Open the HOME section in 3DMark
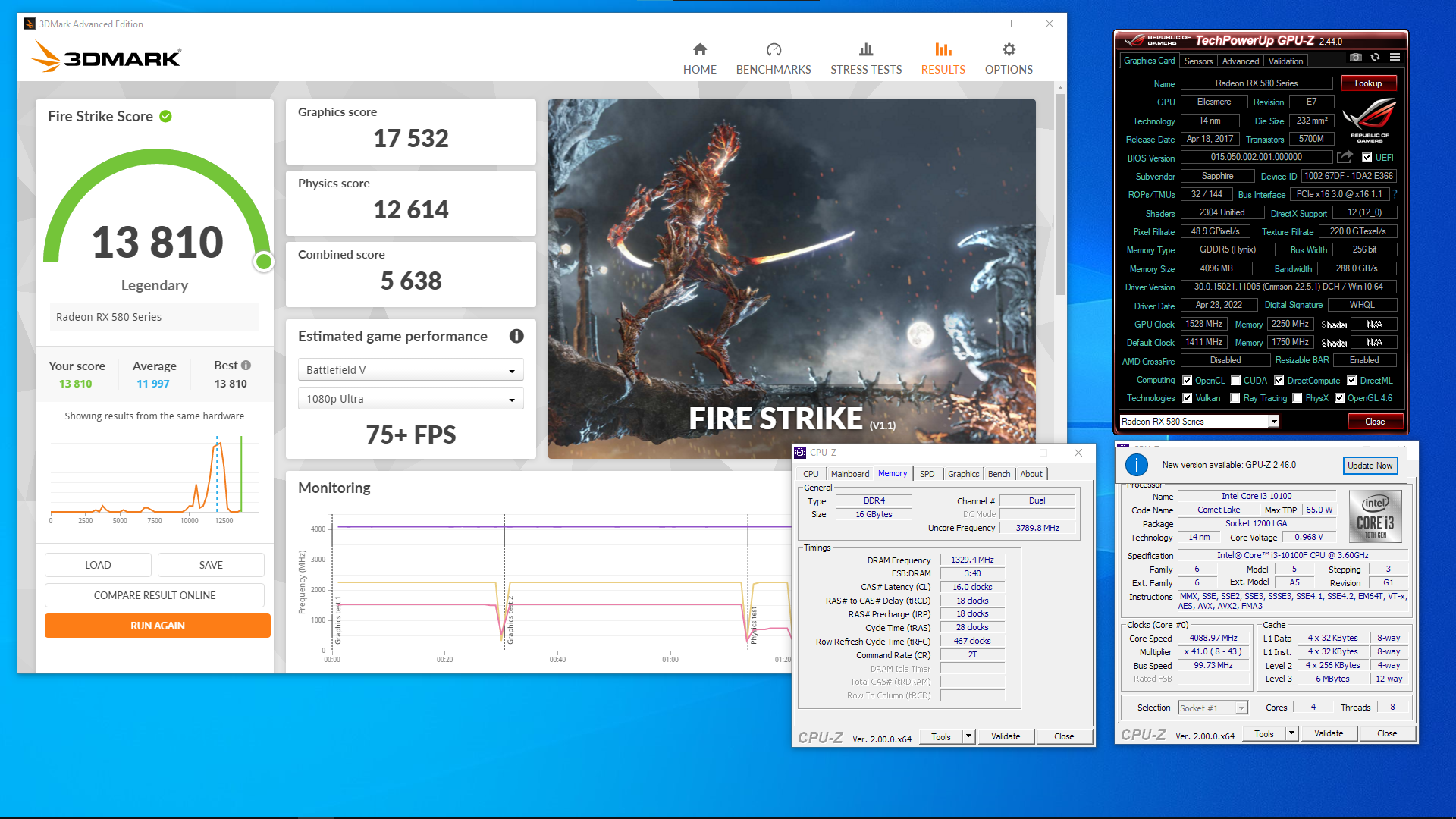Screen dimensions: 1456x819 pyautogui.click(x=699, y=59)
